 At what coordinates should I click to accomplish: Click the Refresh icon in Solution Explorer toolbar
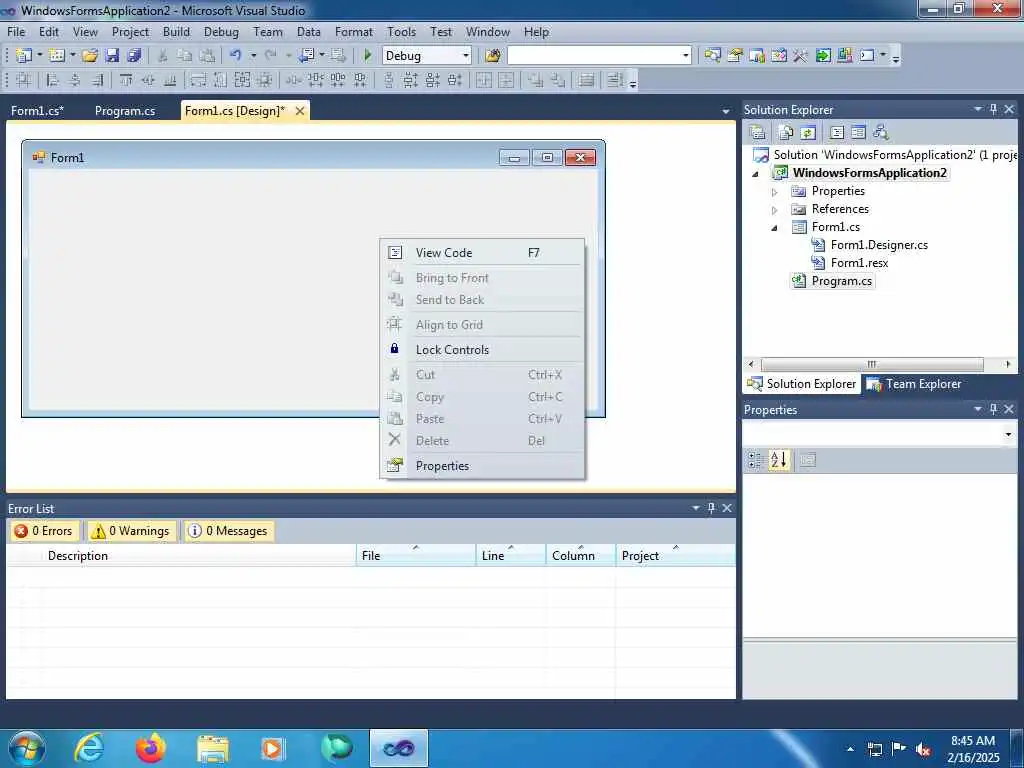pyautogui.click(x=808, y=133)
